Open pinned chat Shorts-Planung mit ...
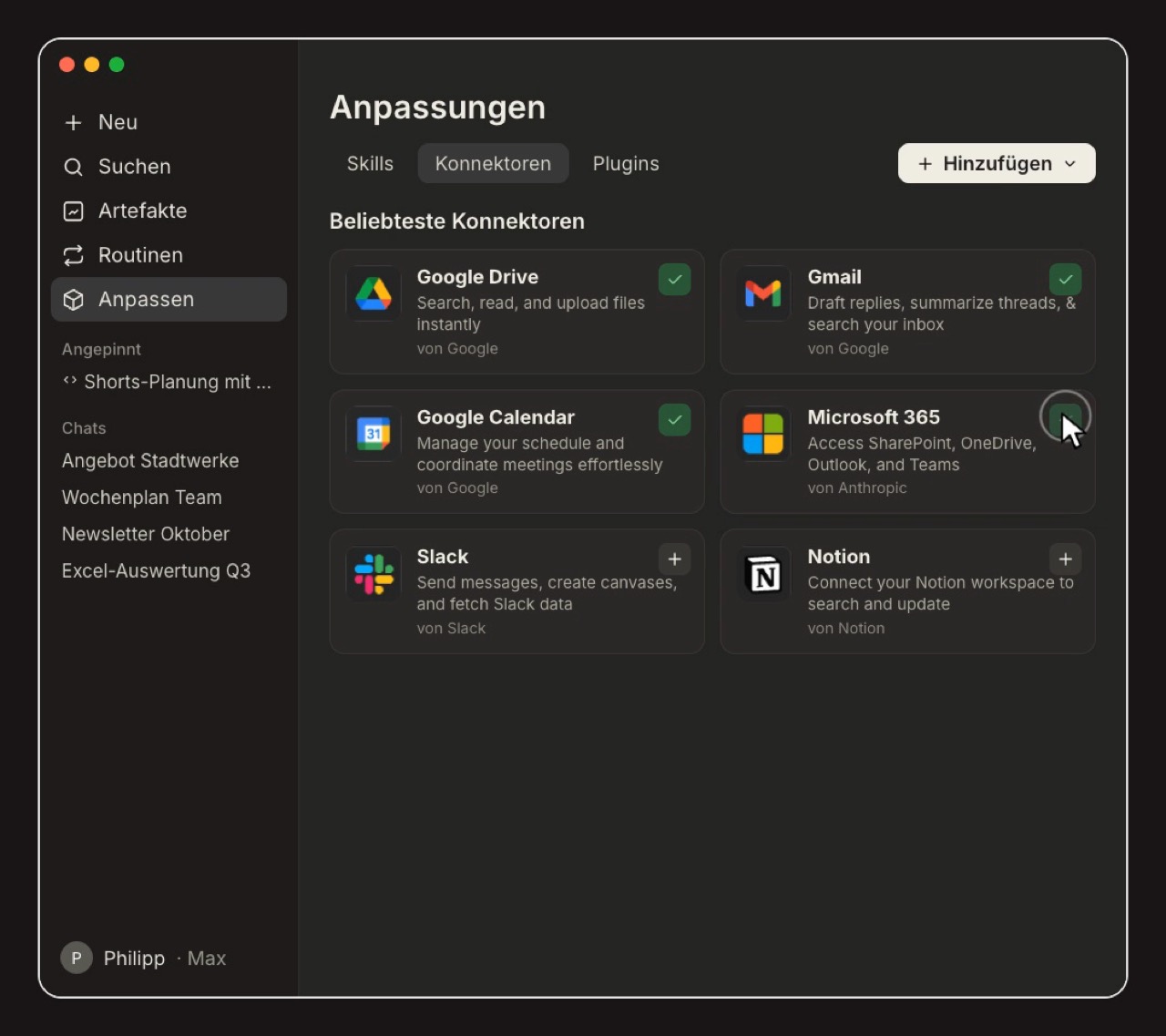The width and height of the screenshot is (1166, 1036). [169, 382]
